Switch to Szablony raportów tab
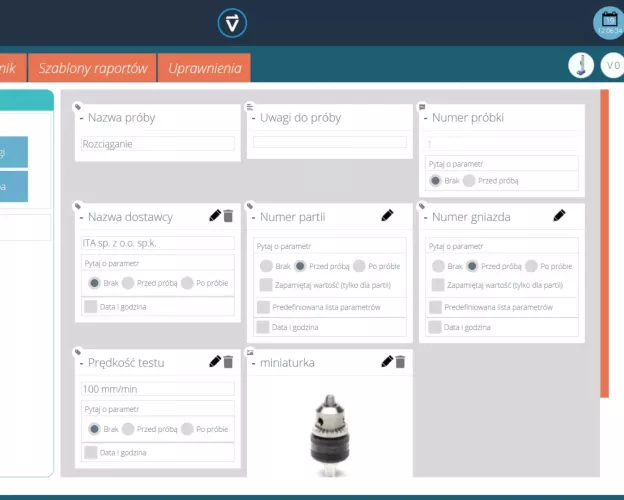624x500 pixels. pyautogui.click(x=93, y=68)
